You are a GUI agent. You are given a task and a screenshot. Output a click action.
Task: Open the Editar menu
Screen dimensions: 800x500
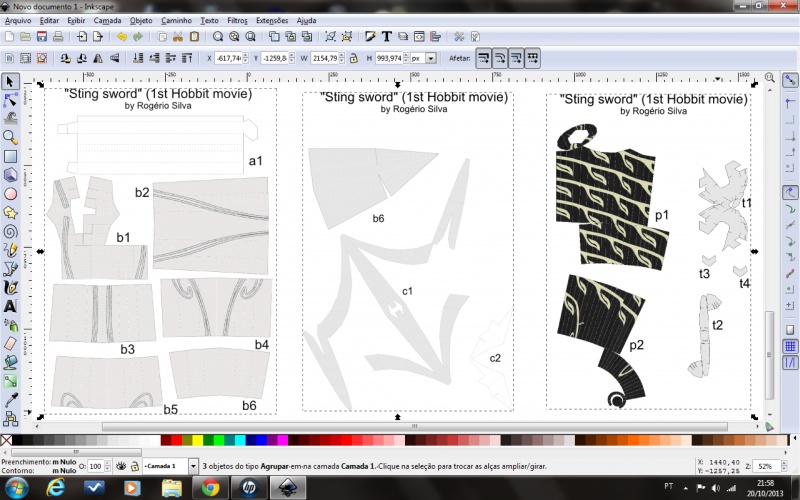[49, 20]
